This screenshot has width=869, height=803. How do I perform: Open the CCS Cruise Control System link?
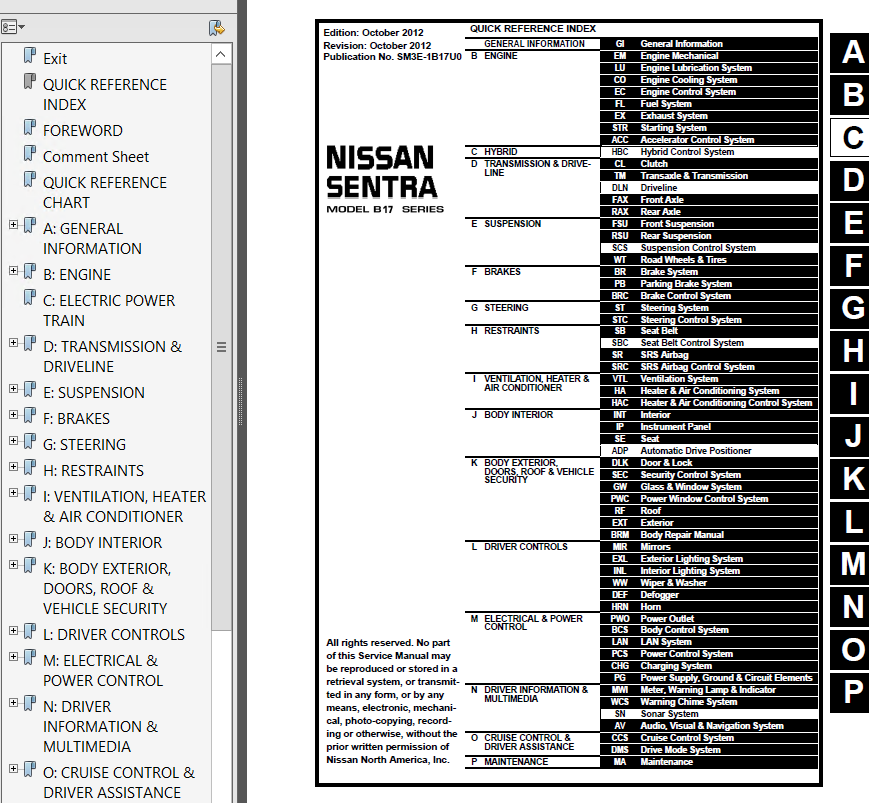click(x=709, y=738)
